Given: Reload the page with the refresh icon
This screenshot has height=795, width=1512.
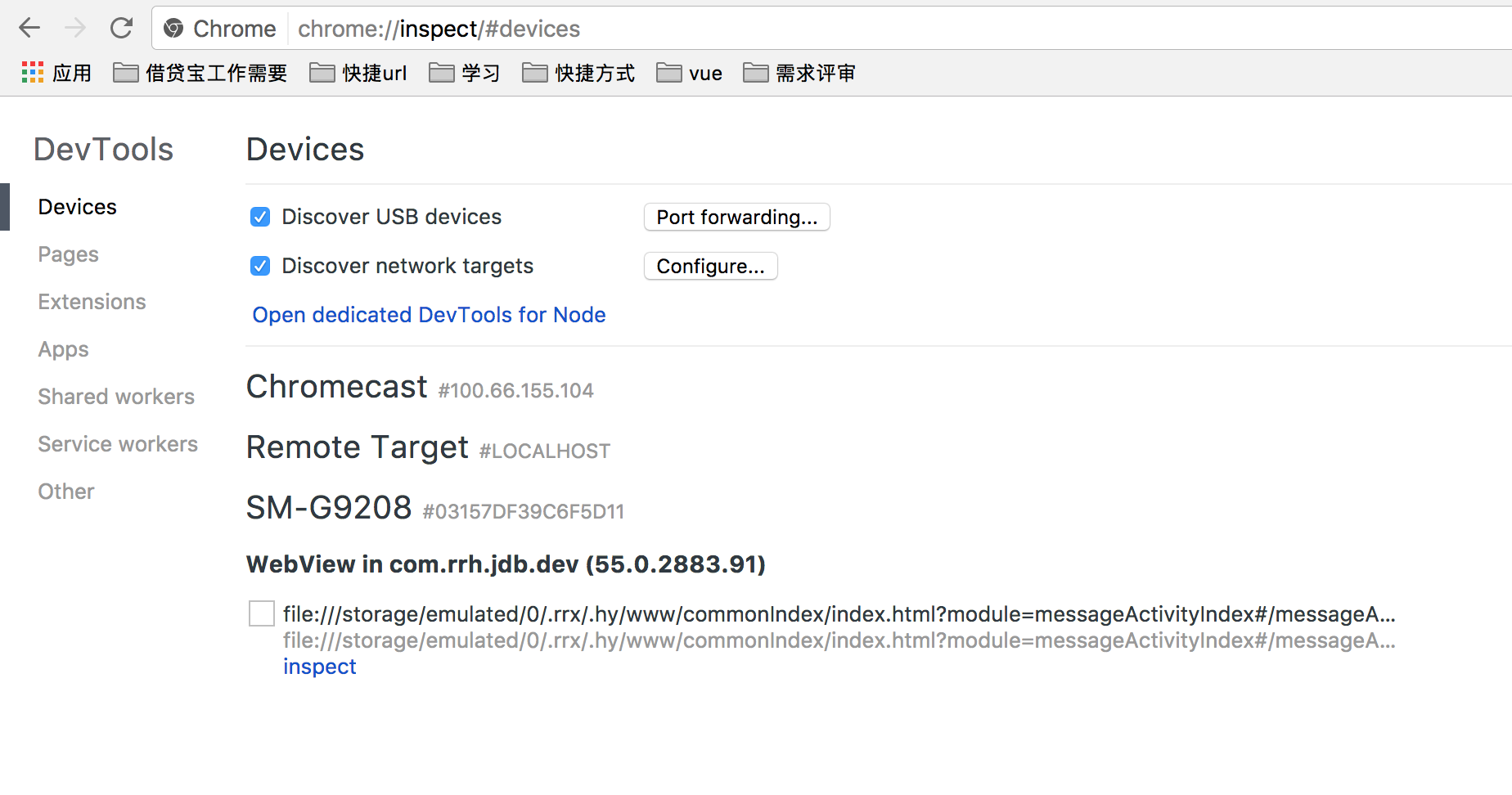Looking at the screenshot, I should pos(121,29).
